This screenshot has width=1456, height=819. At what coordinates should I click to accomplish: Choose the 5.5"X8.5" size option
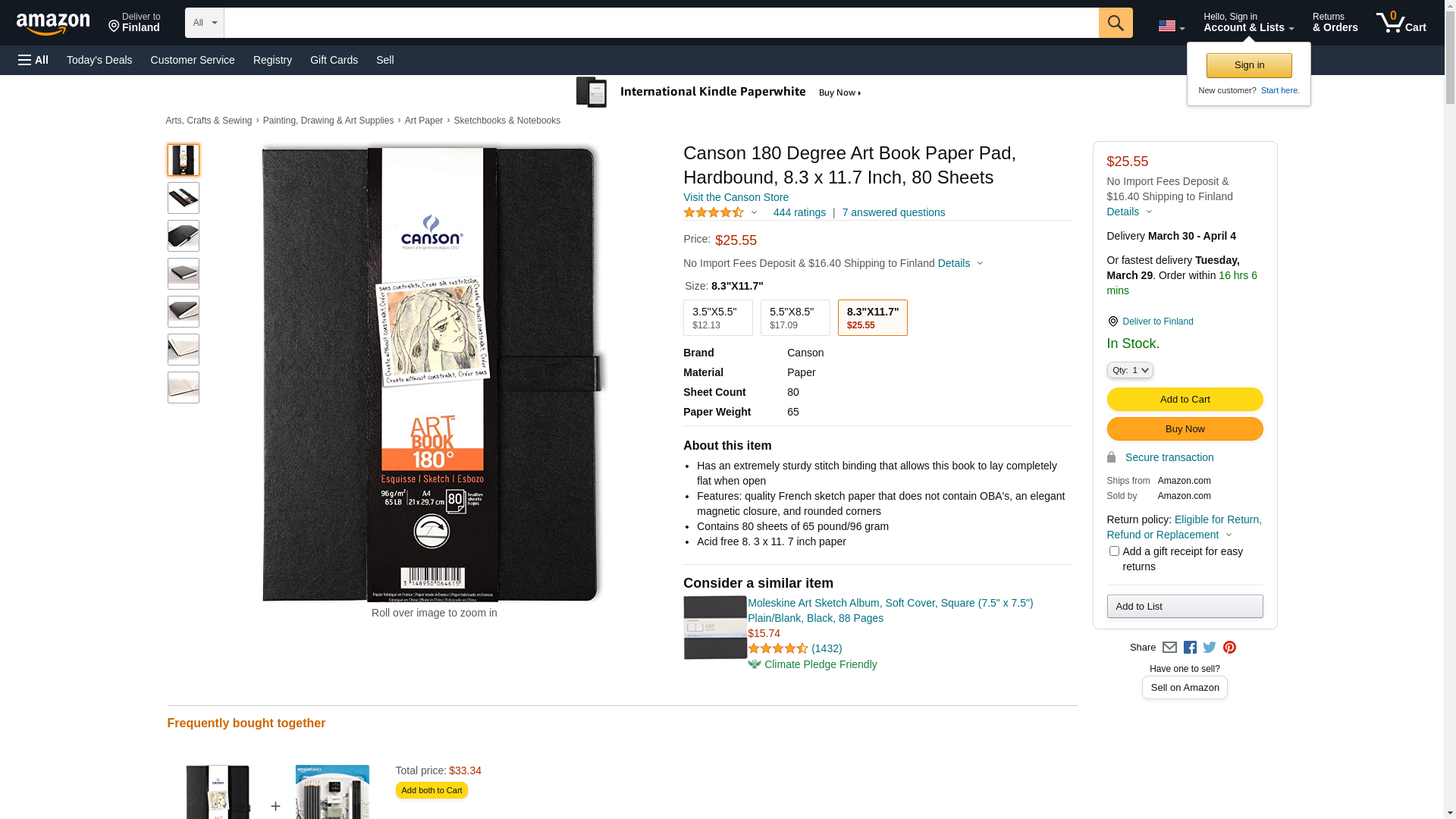click(795, 318)
